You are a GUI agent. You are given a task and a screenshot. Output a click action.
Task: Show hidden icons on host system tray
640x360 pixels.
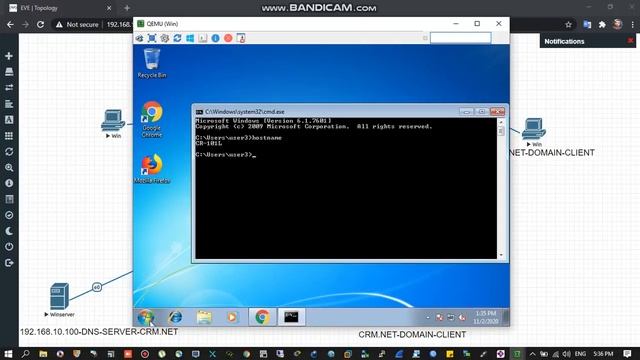pyautogui.click(x=532, y=353)
